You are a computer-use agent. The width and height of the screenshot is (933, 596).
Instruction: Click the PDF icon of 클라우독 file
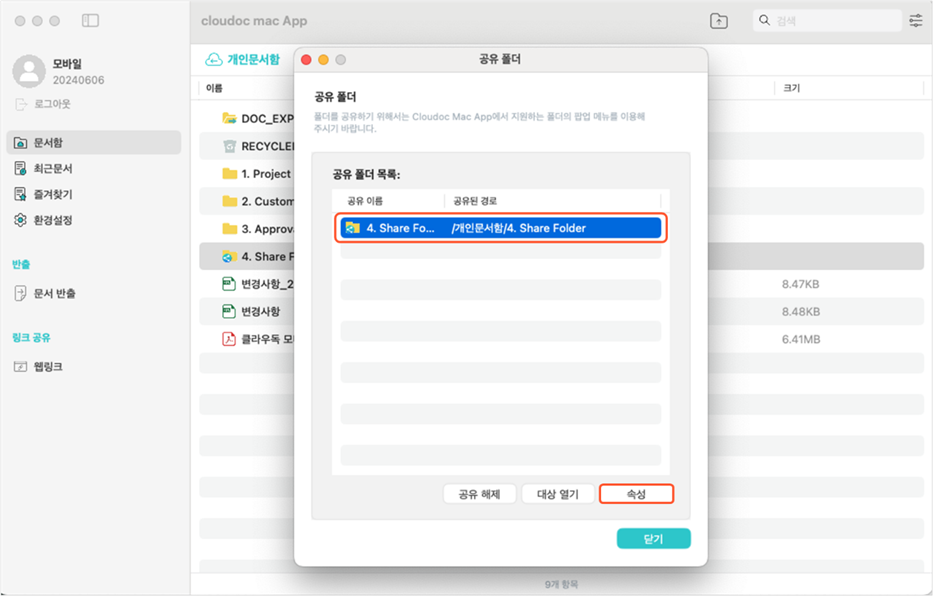(229, 339)
